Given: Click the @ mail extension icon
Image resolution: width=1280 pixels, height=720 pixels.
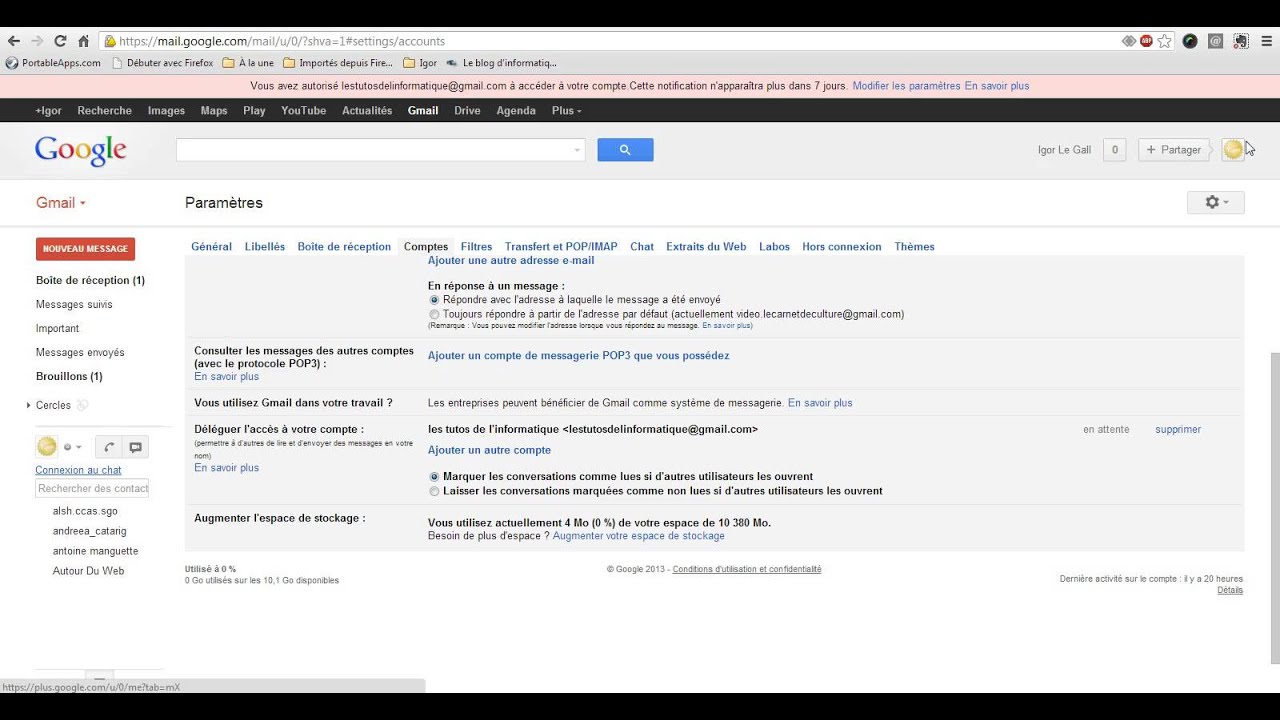Looking at the screenshot, I should 1215,41.
